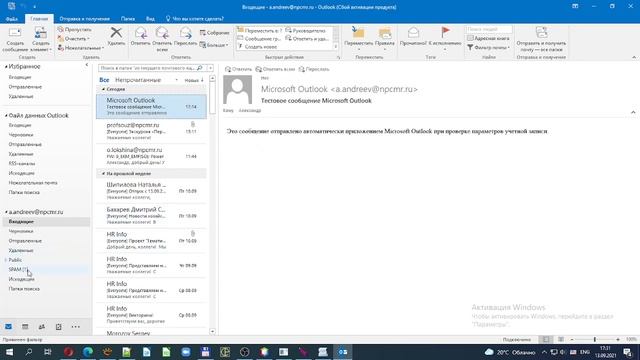Image resolution: width=640 pixels, height=360 pixels.
Task: Click the Что вы хотите сделать? box
Action: click(x=195, y=19)
